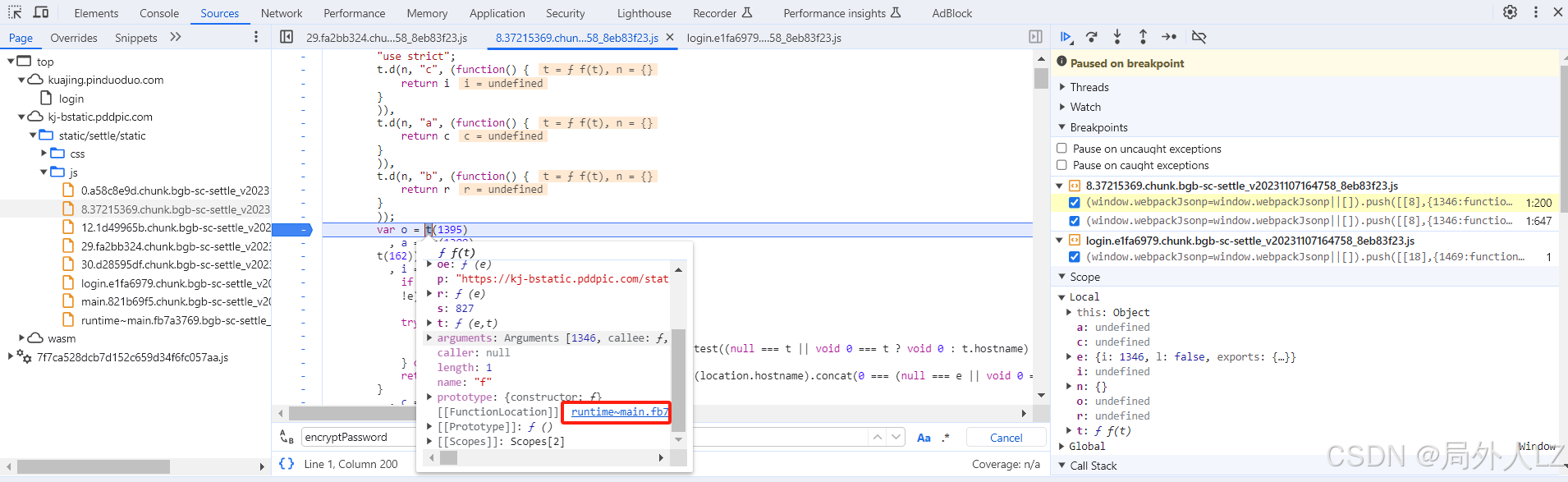This screenshot has width=1568, height=482.
Task: Open DevTools settings gear
Action: [1510, 12]
